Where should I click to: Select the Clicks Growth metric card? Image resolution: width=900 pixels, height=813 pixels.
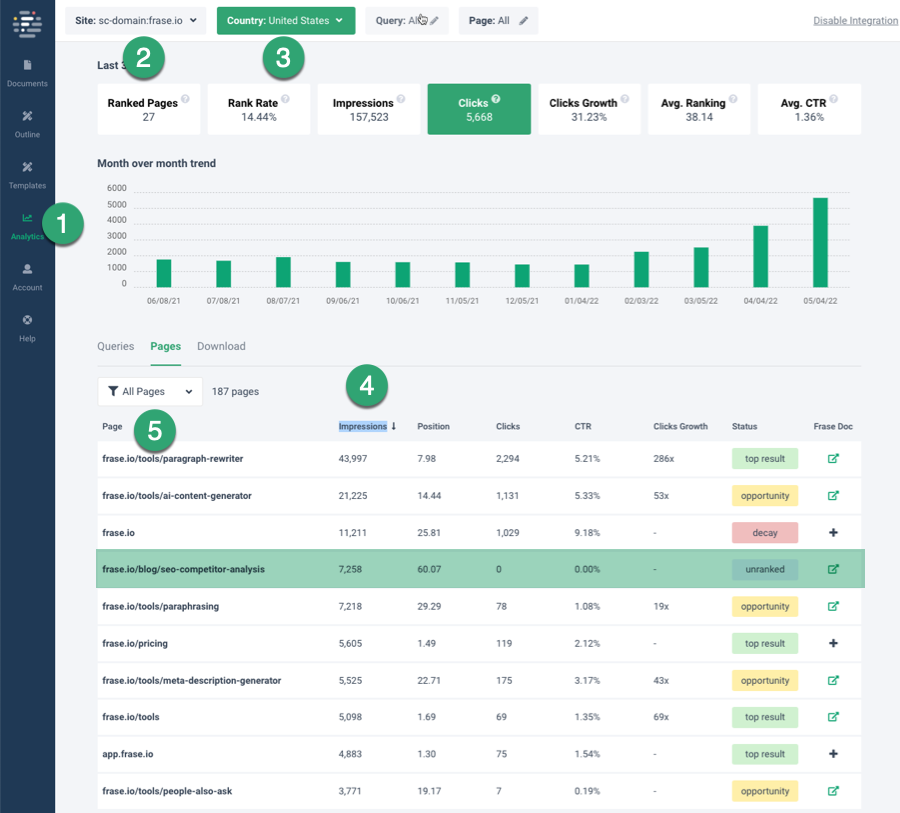coord(589,109)
